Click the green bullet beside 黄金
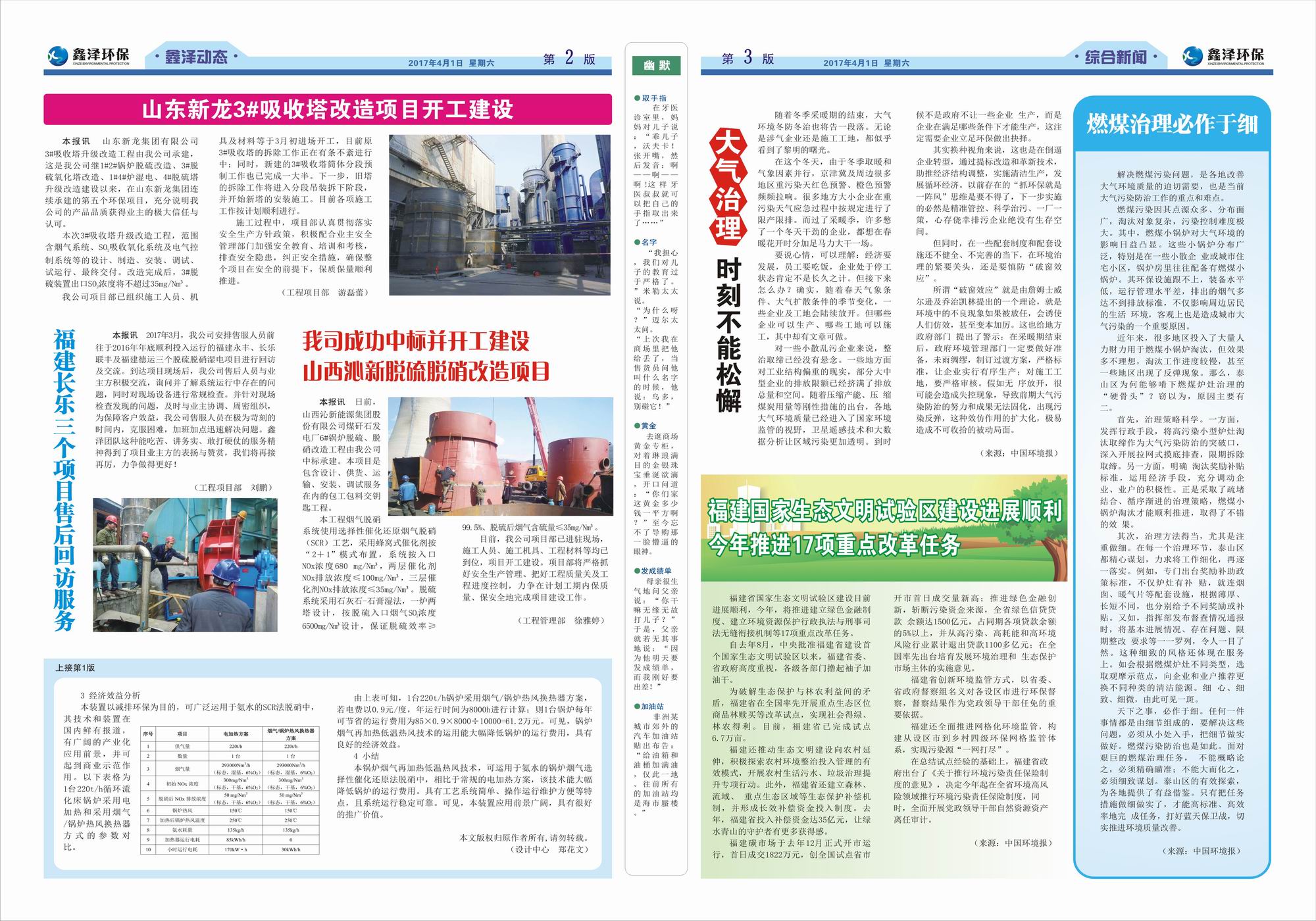This screenshot has height=921, width=1316. (x=636, y=426)
